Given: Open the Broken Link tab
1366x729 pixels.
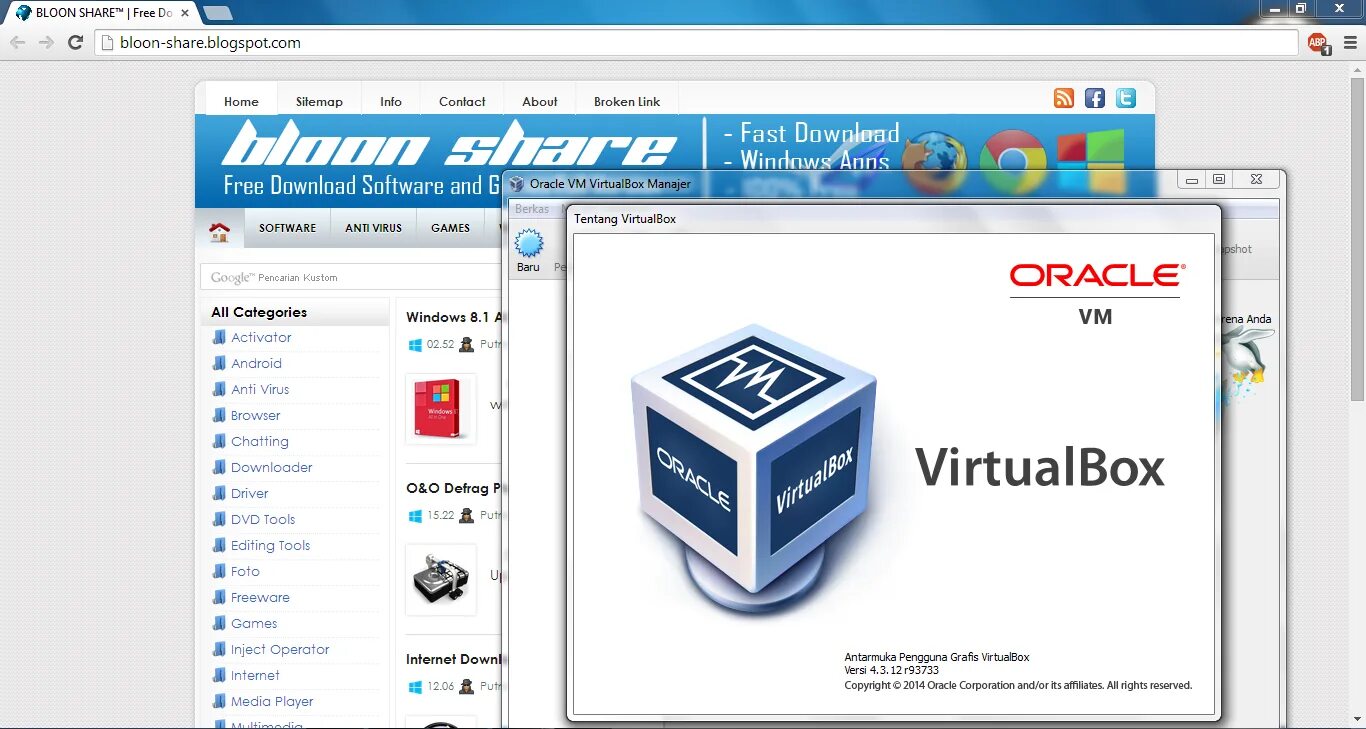Looking at the screenshot, I should 627,101.
